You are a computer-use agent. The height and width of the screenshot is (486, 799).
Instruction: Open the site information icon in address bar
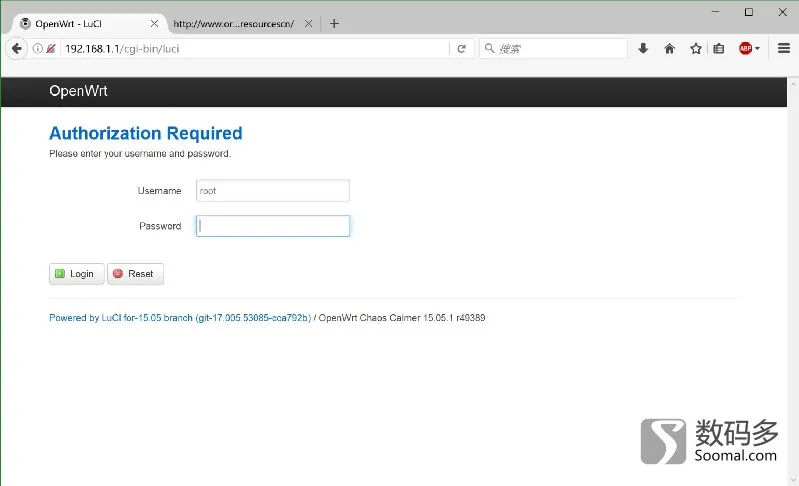38,49
